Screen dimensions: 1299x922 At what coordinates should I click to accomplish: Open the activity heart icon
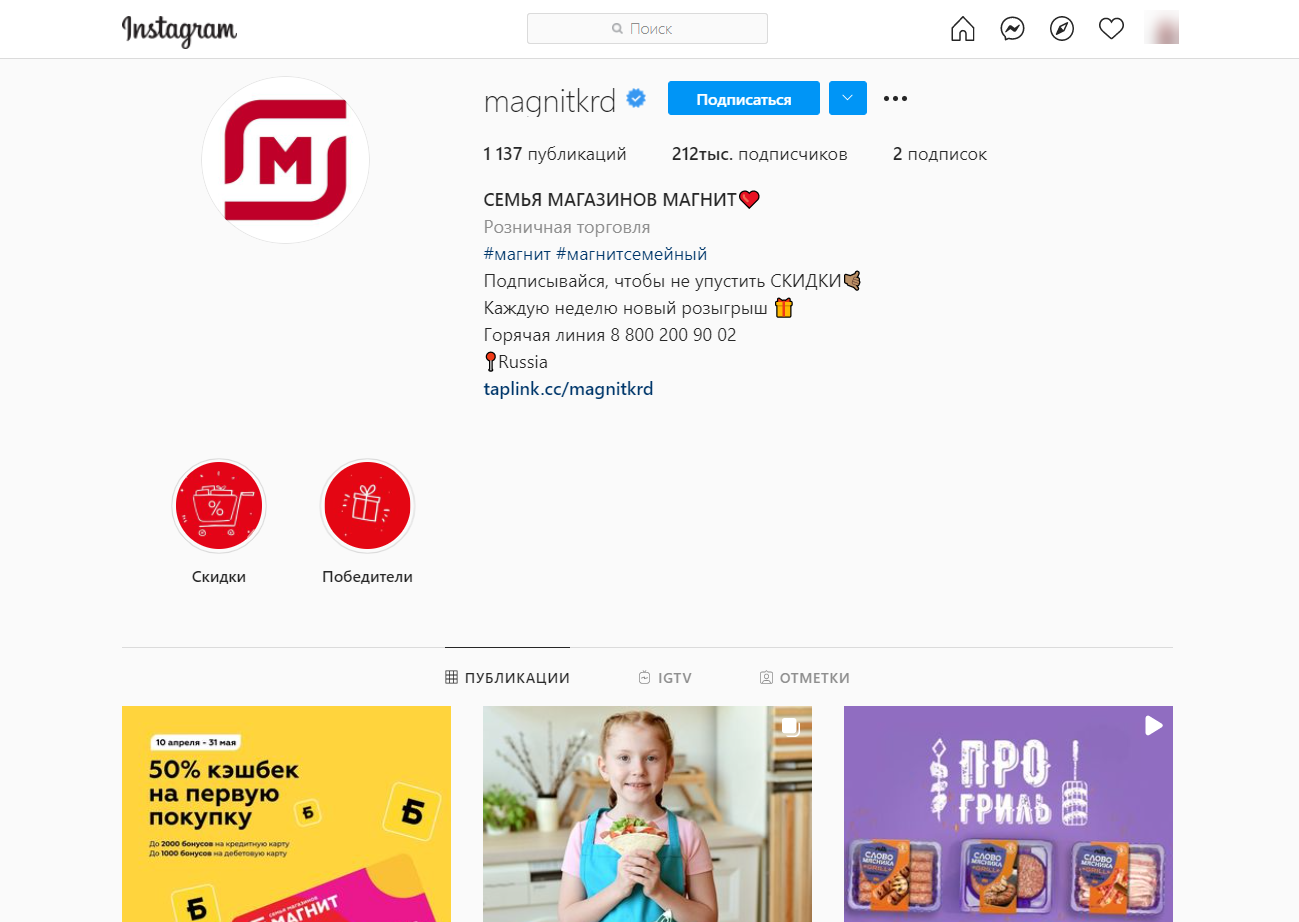pos(1111,29)
